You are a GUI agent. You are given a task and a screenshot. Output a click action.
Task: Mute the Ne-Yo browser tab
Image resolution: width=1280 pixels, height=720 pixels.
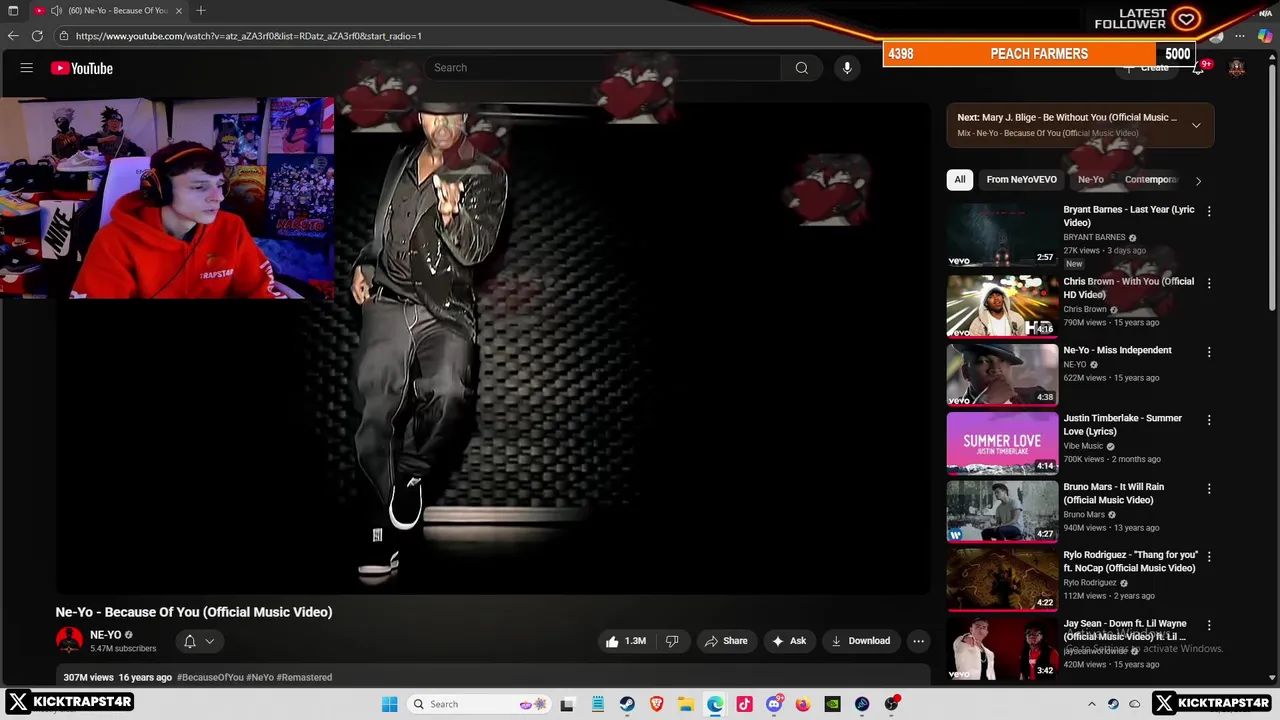56,11
